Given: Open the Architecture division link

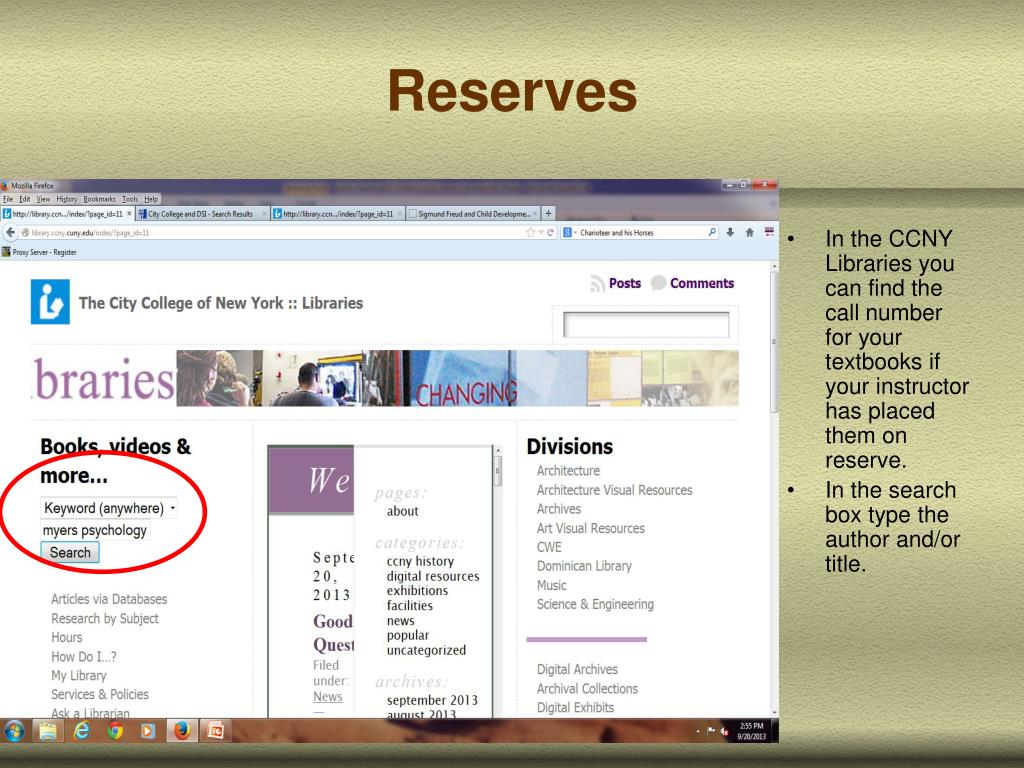Looking at the screenshot, I should coord(568,470).
